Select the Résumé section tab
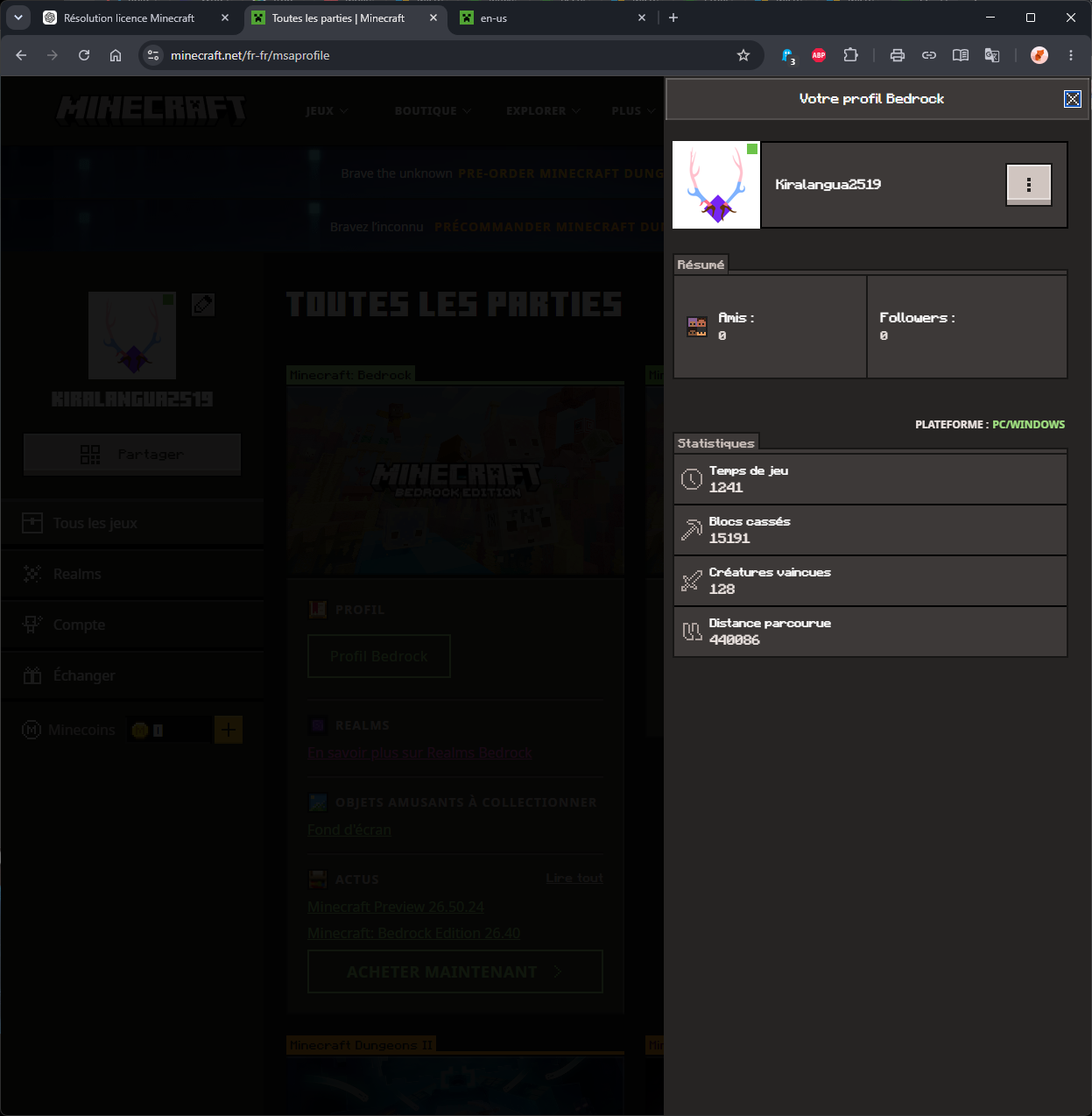 click(701, 265)
